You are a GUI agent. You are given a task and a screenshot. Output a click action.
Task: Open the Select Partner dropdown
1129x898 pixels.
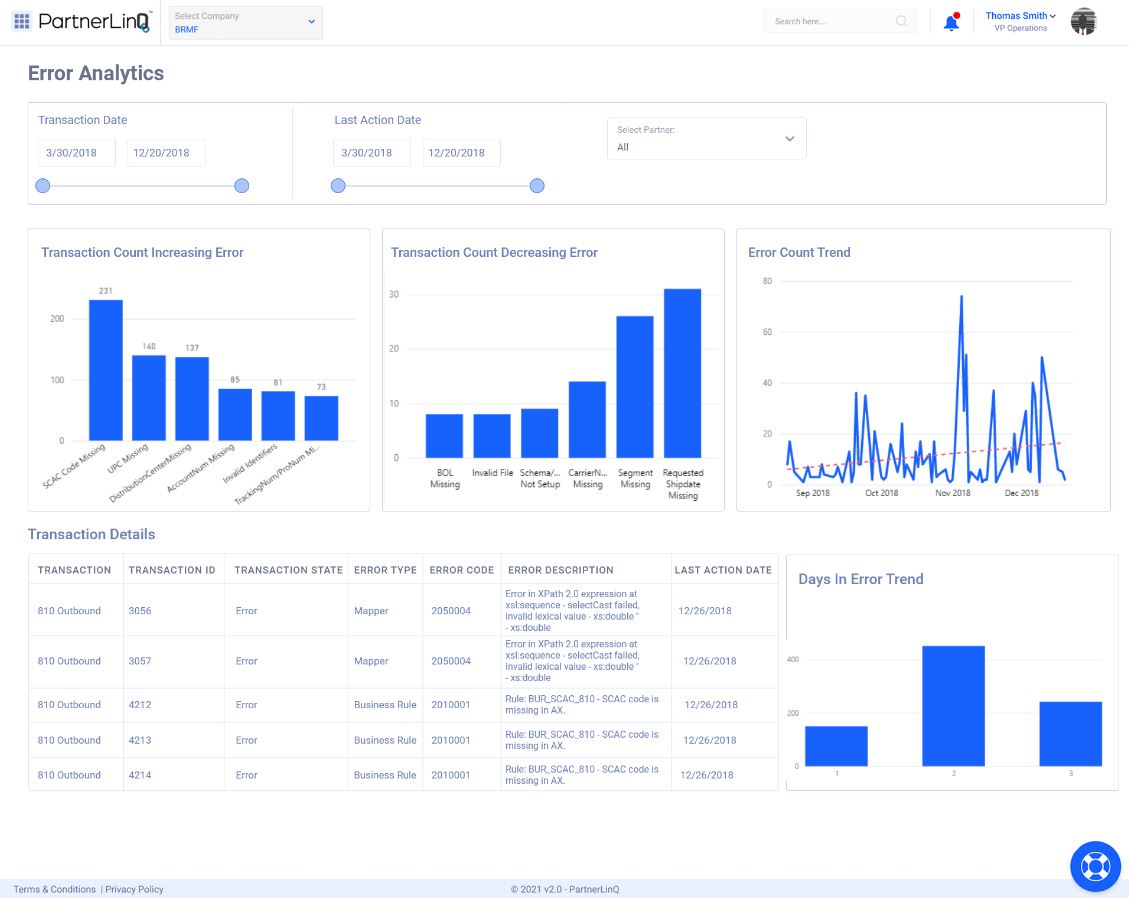[x=706, y=139]
